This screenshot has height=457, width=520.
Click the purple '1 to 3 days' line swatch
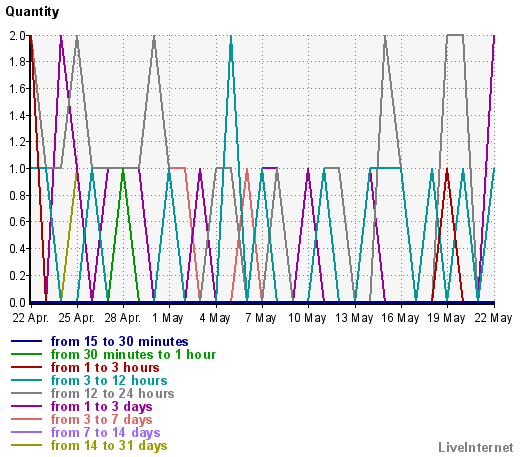(x=26, y=406)
